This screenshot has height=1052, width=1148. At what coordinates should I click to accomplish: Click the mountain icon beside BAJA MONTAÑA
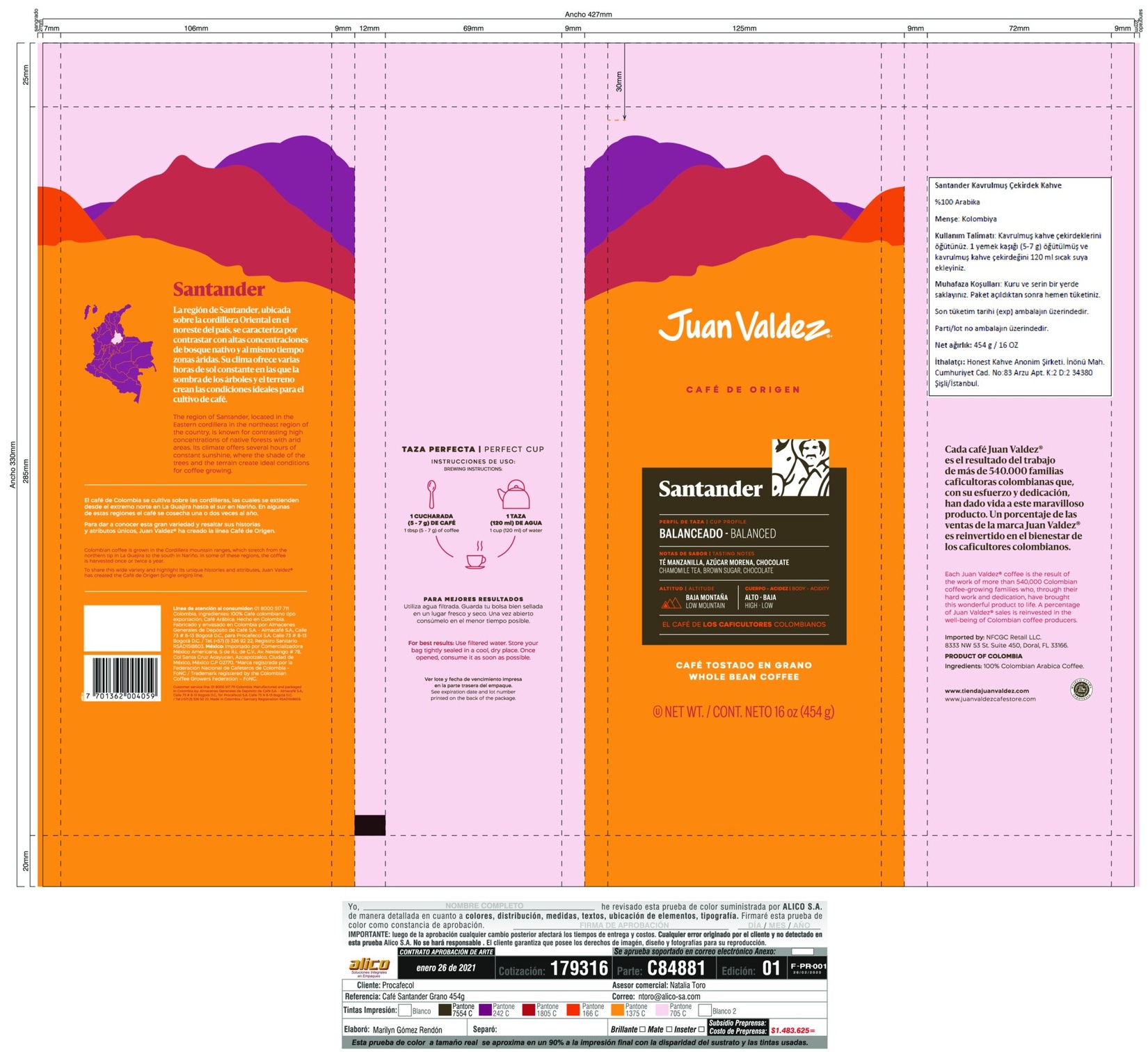tap(671, 603)
